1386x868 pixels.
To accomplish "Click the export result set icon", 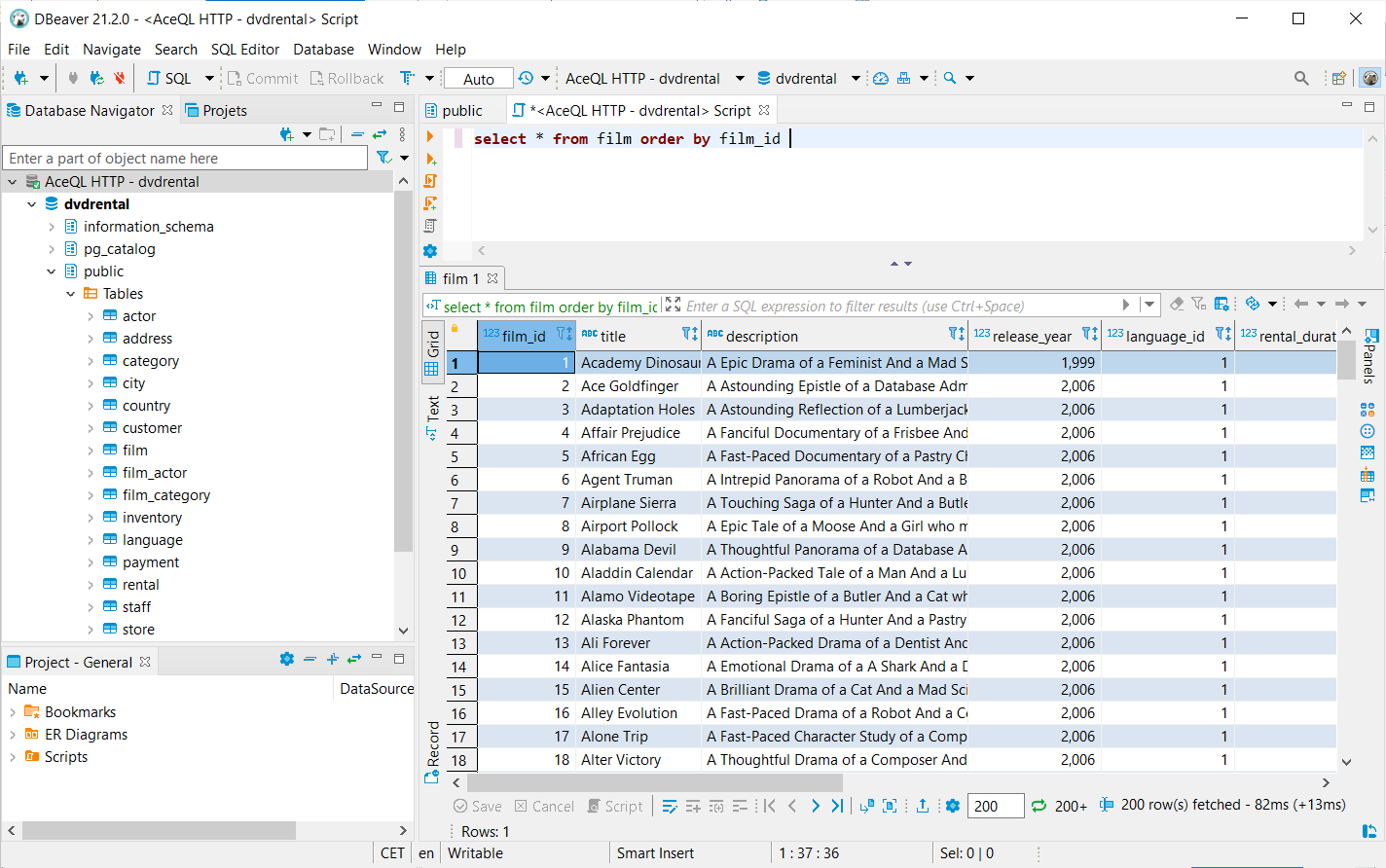I will click(x=922, y=806).
